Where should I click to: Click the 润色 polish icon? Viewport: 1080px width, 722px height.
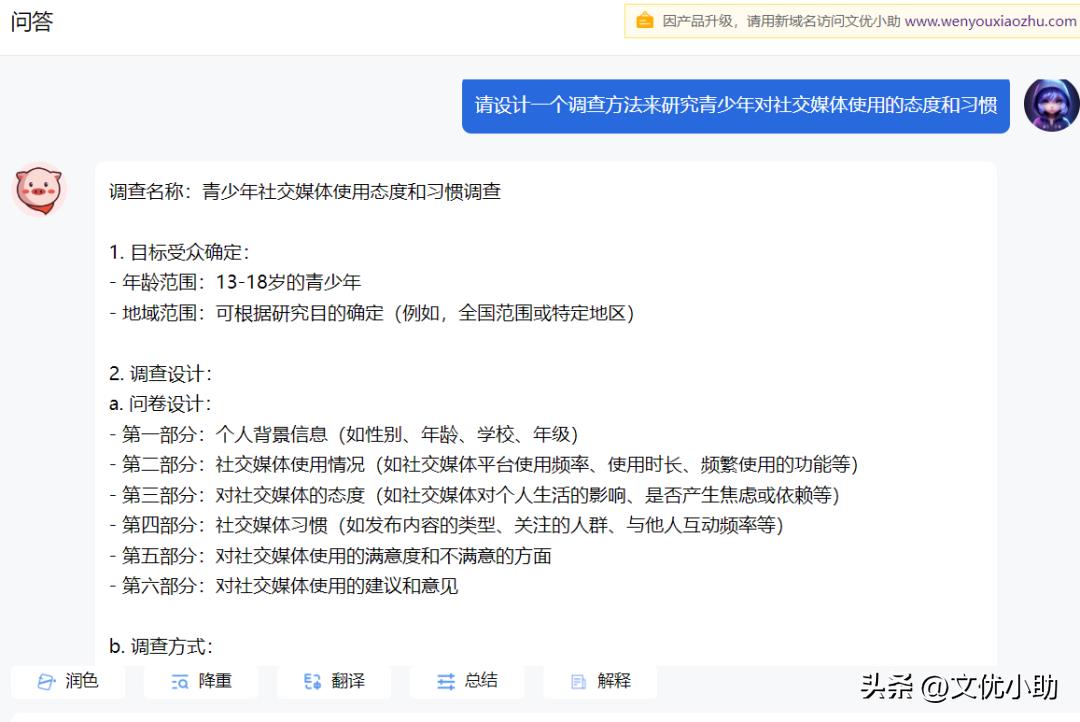click(46, 681)
